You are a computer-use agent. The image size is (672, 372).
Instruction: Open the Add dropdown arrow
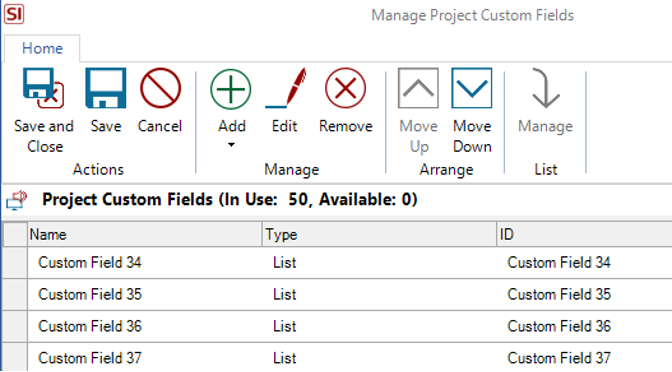click(x=231, y=145)
